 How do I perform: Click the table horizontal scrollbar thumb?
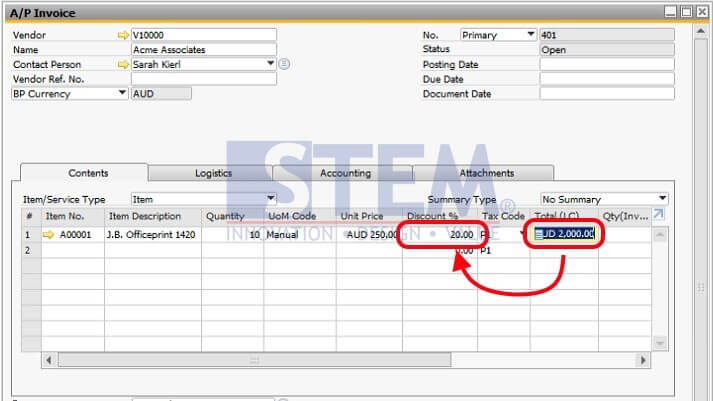click(254, 360)
